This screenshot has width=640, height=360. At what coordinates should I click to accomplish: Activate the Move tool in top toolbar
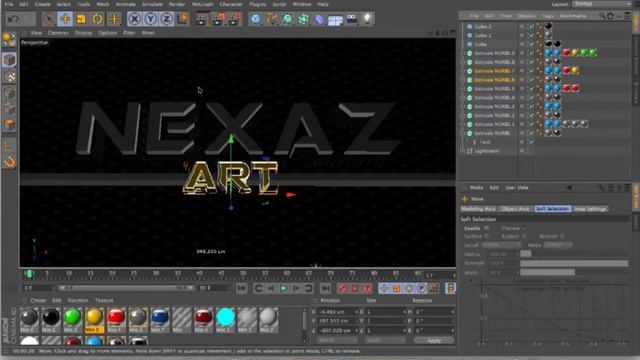[x=65, y=19]
